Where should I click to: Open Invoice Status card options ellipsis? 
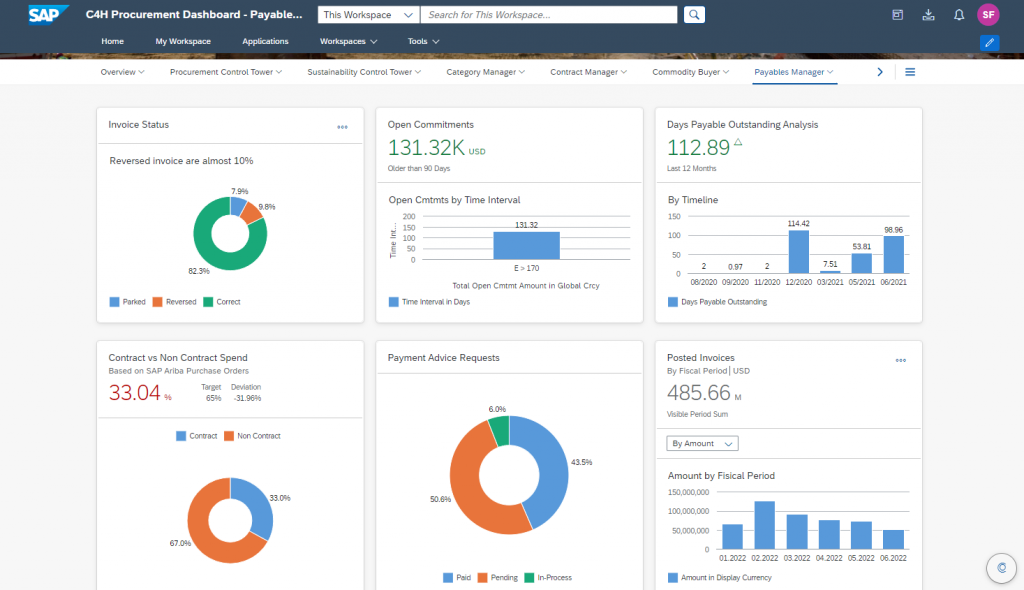(342, 127)
